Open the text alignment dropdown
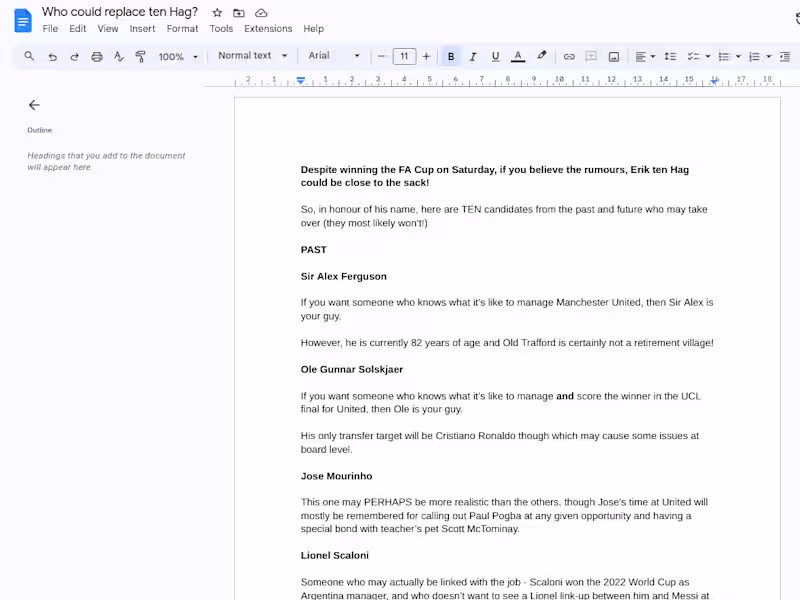 [645, 57]
